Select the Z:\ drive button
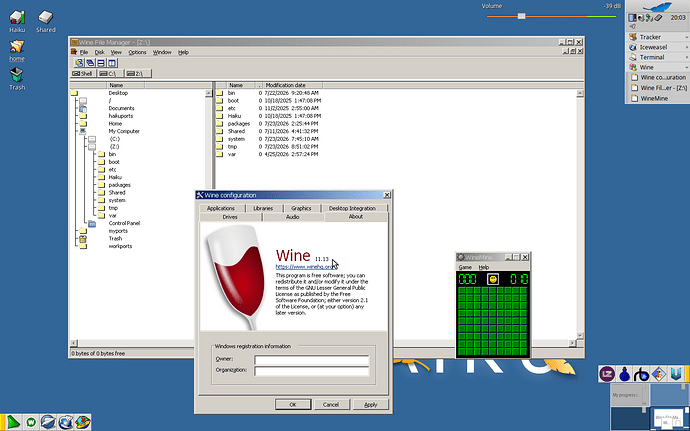The height and width of the screenshot is (431, 690). click(138, 74)
